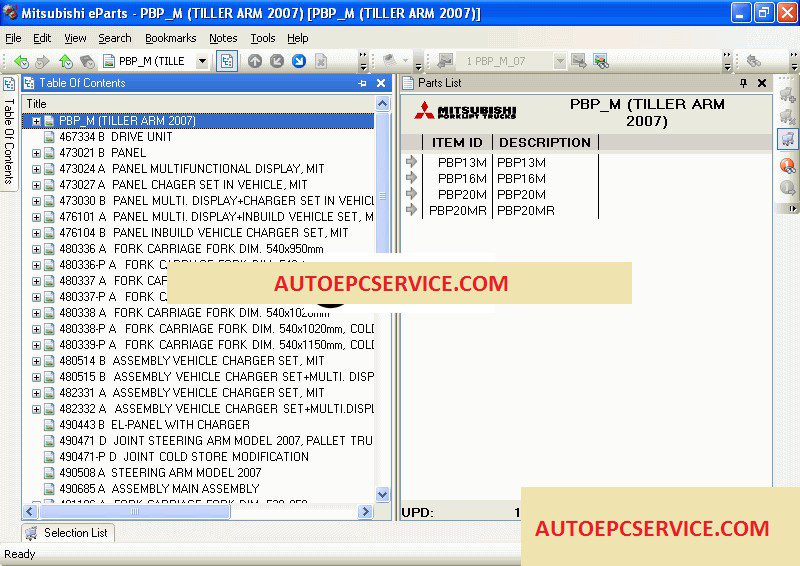The height and width of the screenshot is (566, 800).
Task: Select PBP20MR in the ITEM ID column
Action: coord(458,211)
